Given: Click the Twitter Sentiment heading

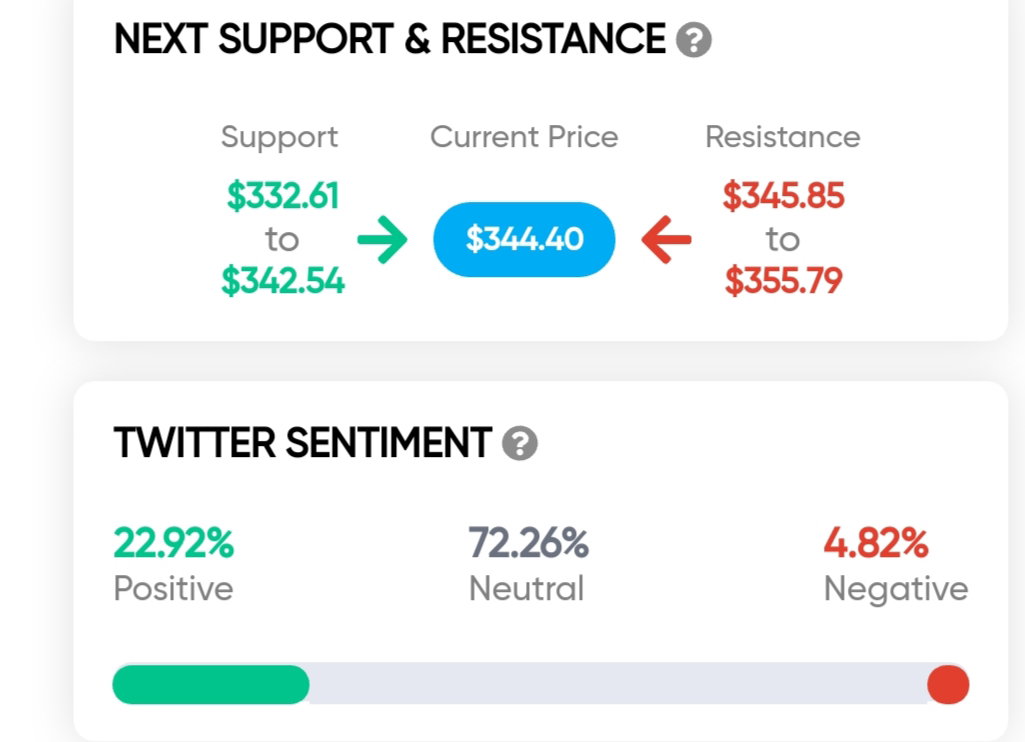Looking at the screenshot, I should pyautogui.click(x=303, y=443).
